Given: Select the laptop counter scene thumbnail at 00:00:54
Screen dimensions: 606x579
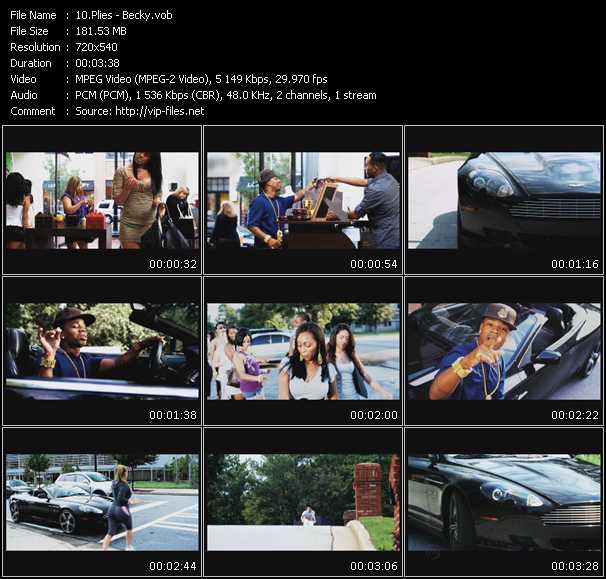Looking at the screenshot, I should point(303,199).
